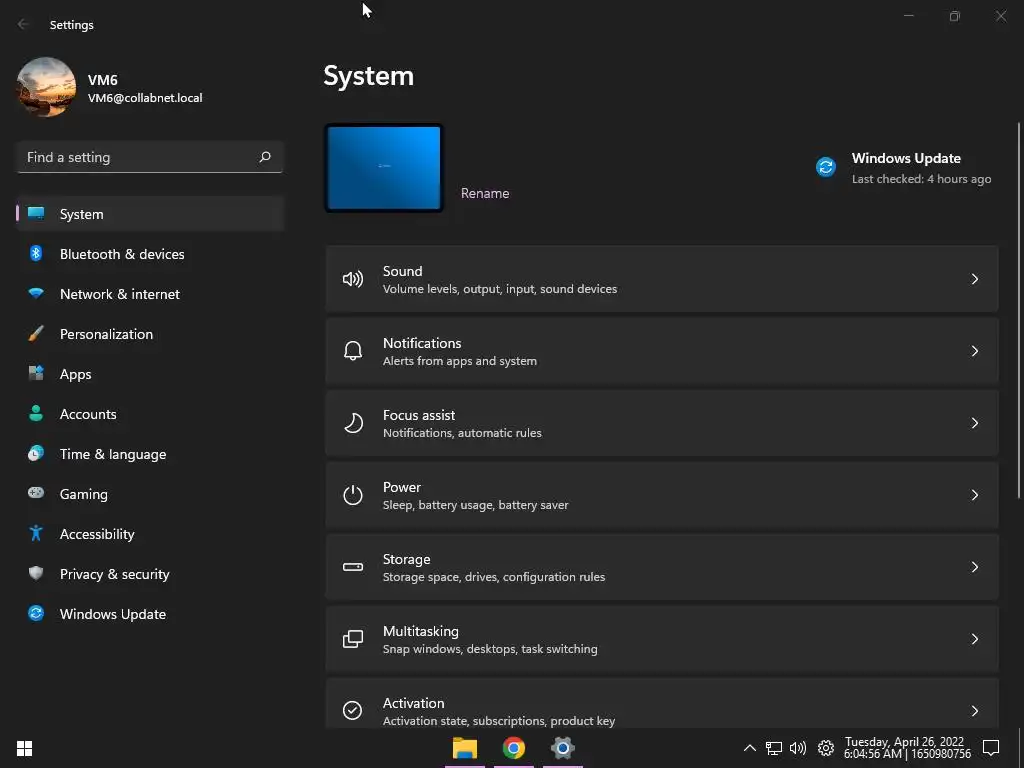Click the Gaming controller icon

click(x=36, y=493)
